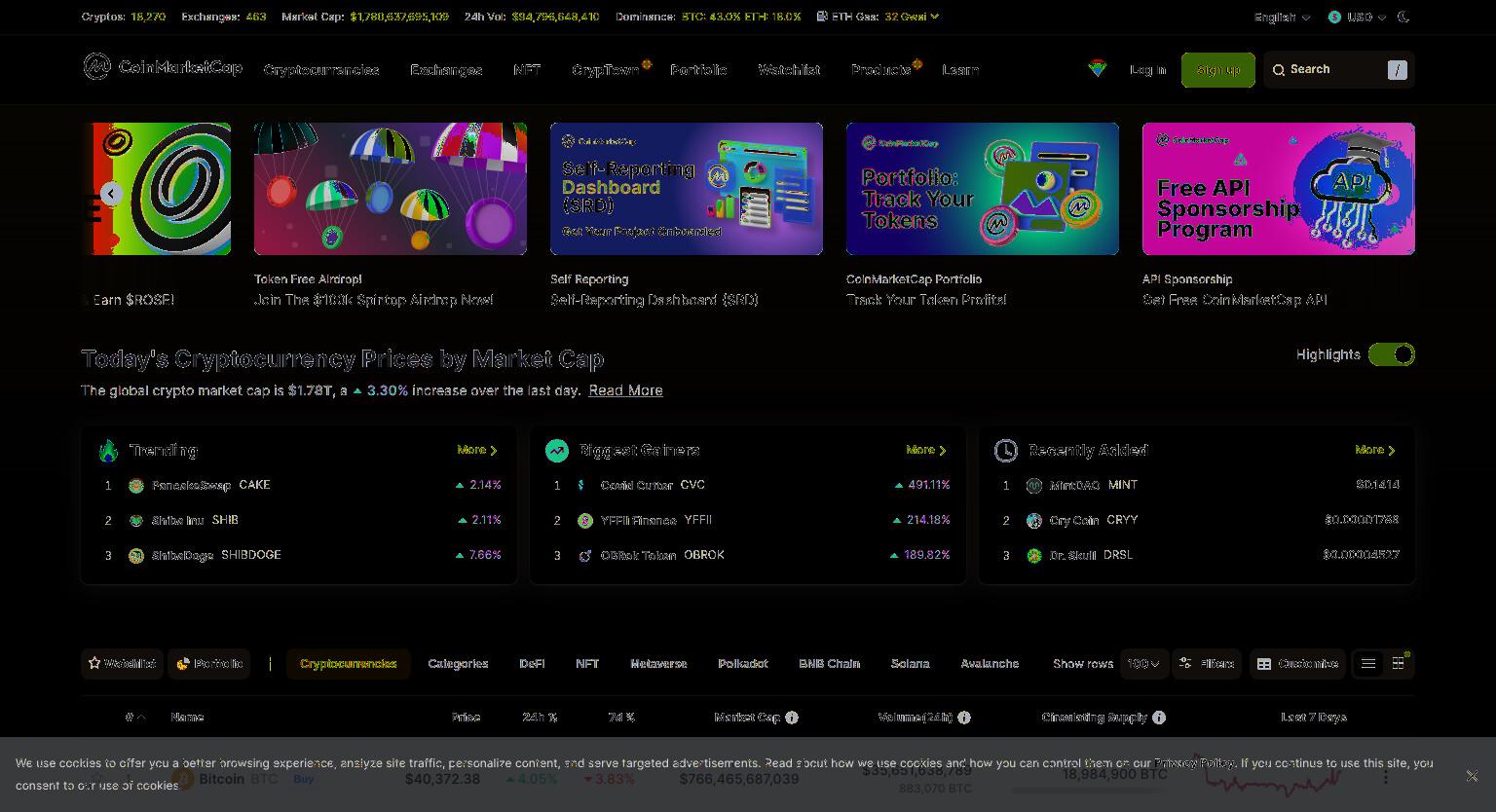Click the Trending flame icon

pos(109,451)
